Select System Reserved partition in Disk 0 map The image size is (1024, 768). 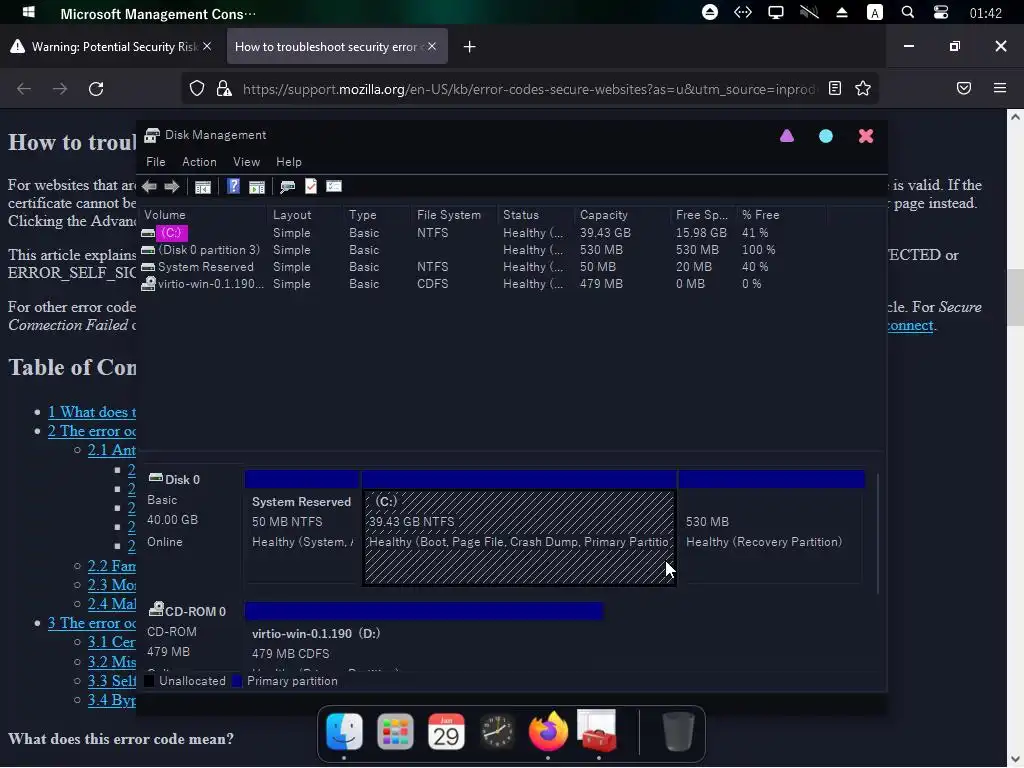click(x=302, y=528)
